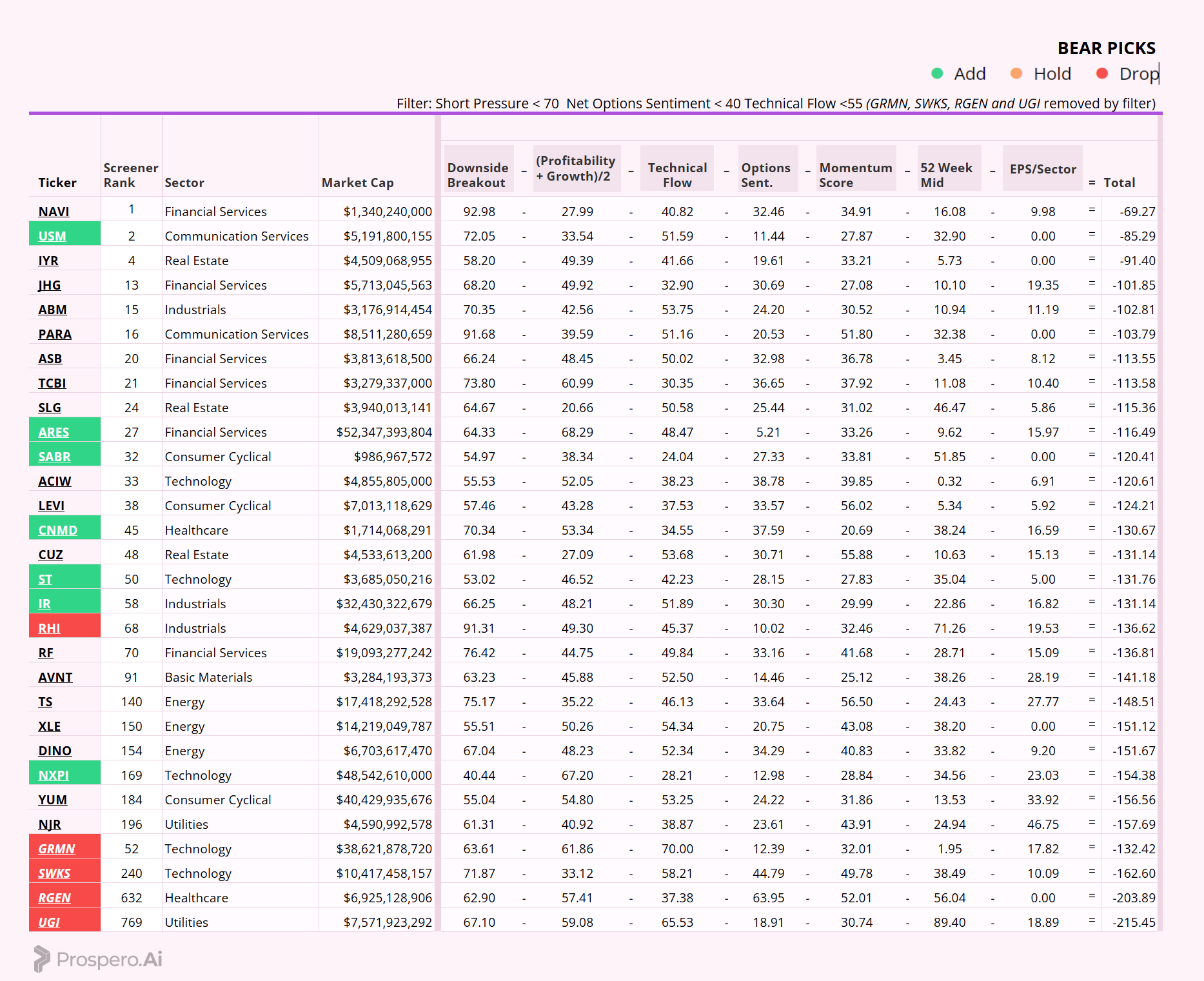Click the EPS/Sector column header
The image size is (1204, 981).
coord(1043,169)
